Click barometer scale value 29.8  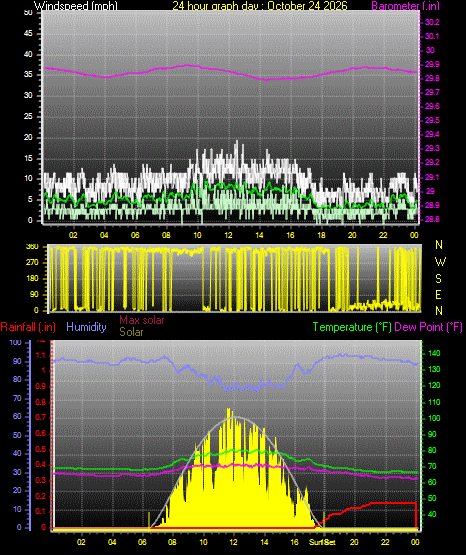(x=432, y=78)
